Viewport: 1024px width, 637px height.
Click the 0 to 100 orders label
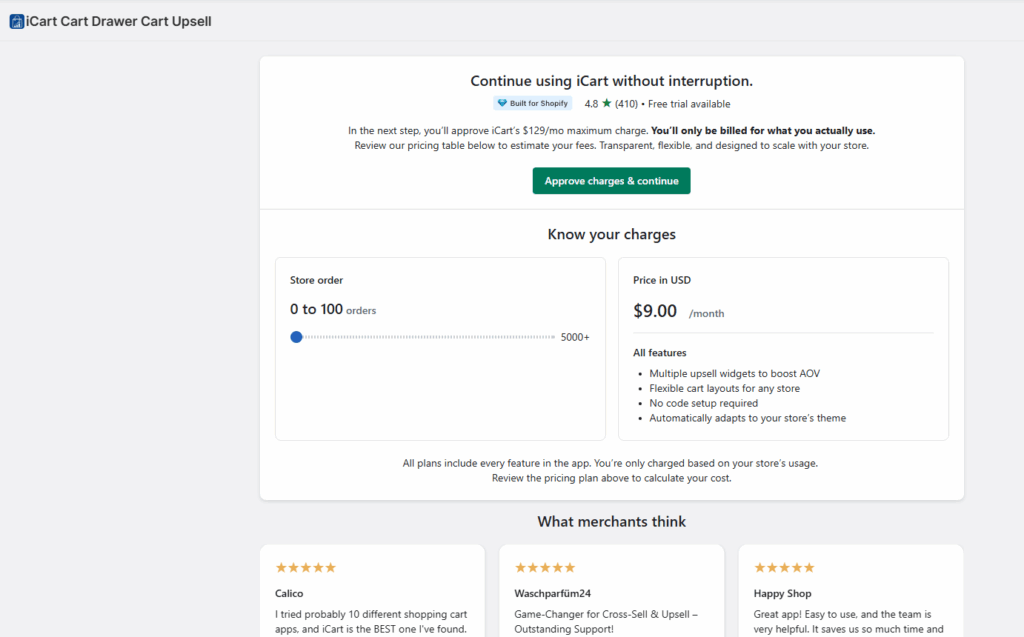(x=332, y=310)
